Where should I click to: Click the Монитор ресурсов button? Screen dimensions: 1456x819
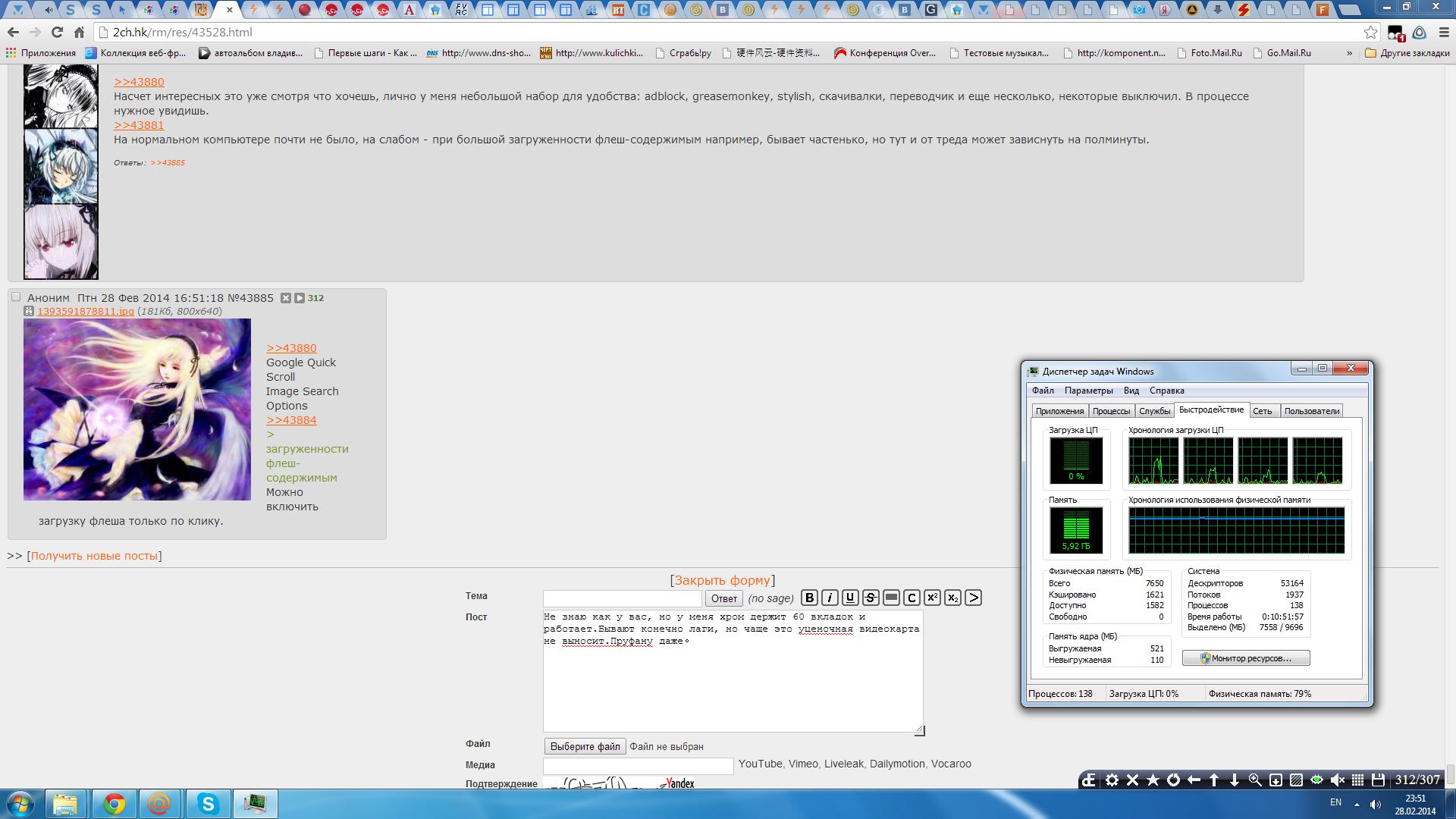pyautogui.click(x=1245, y=658)
